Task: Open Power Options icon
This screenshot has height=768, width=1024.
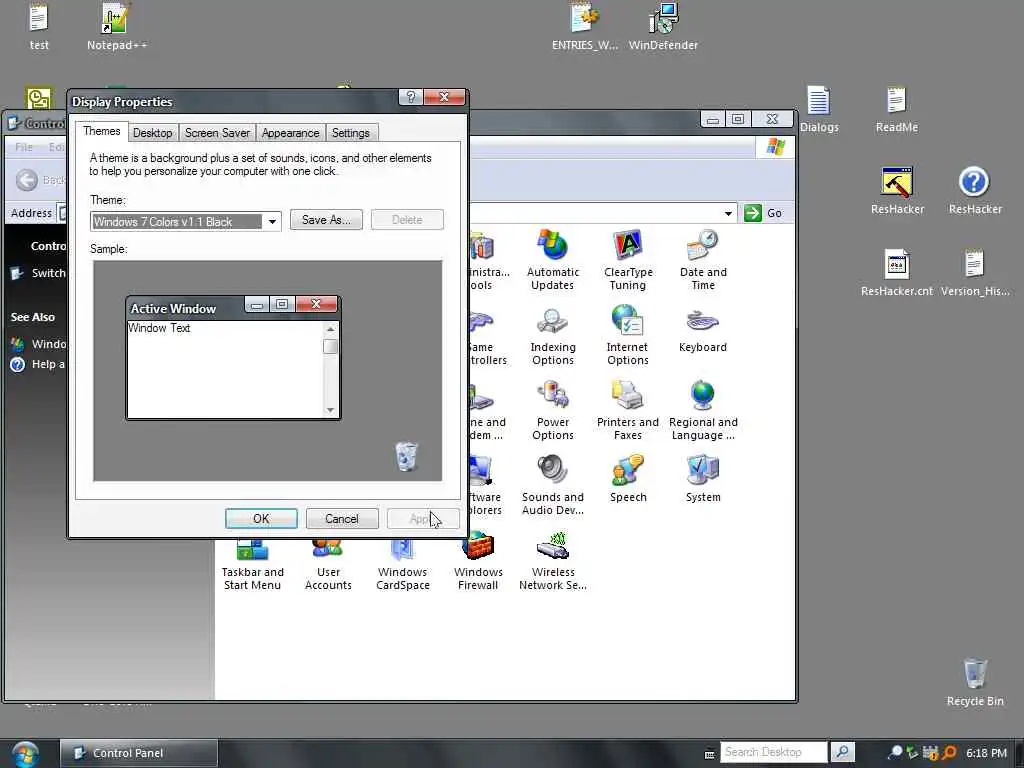Action: pos(552,411)
